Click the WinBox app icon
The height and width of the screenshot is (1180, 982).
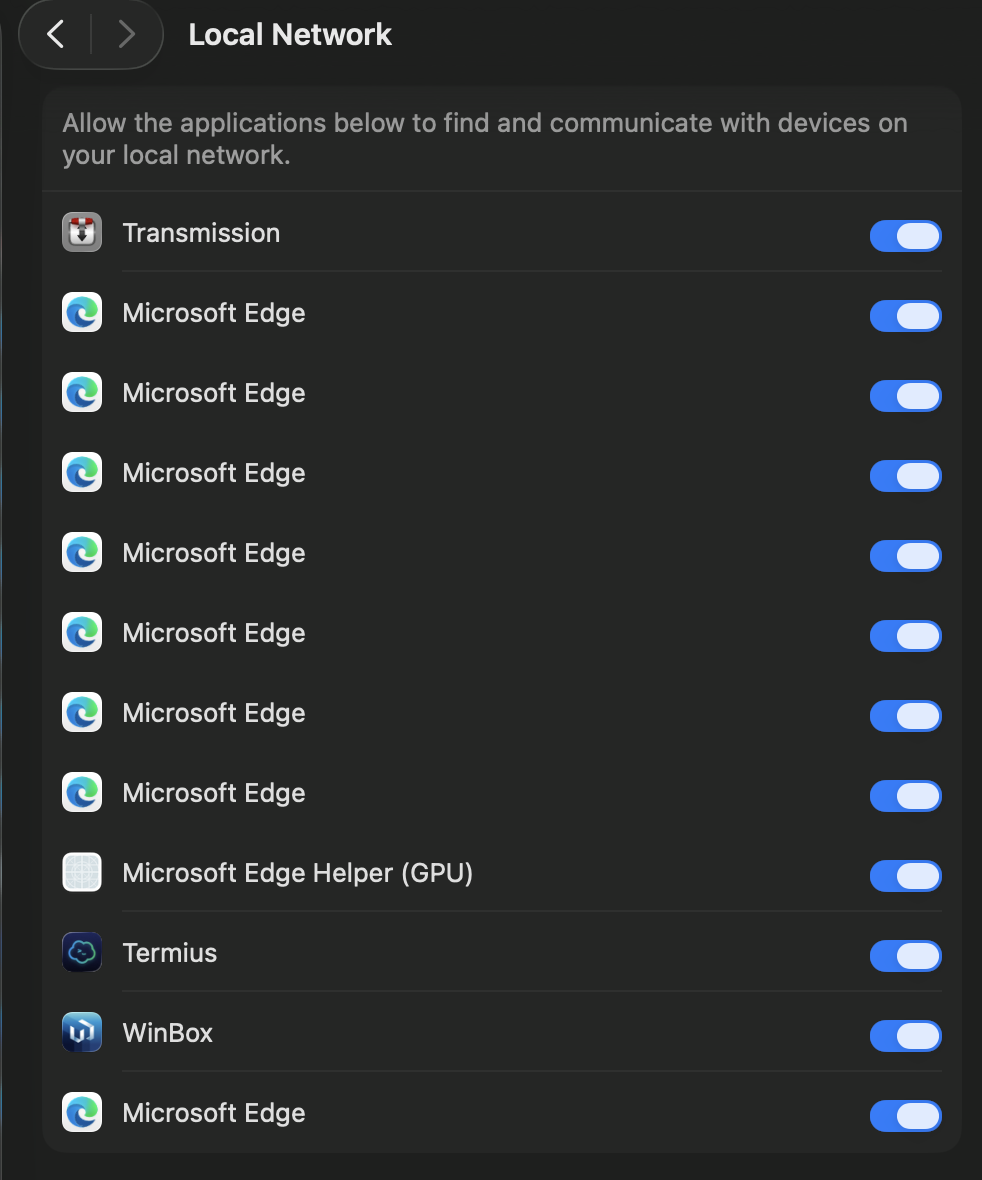pyautogui.click(x=82, y=1033)
